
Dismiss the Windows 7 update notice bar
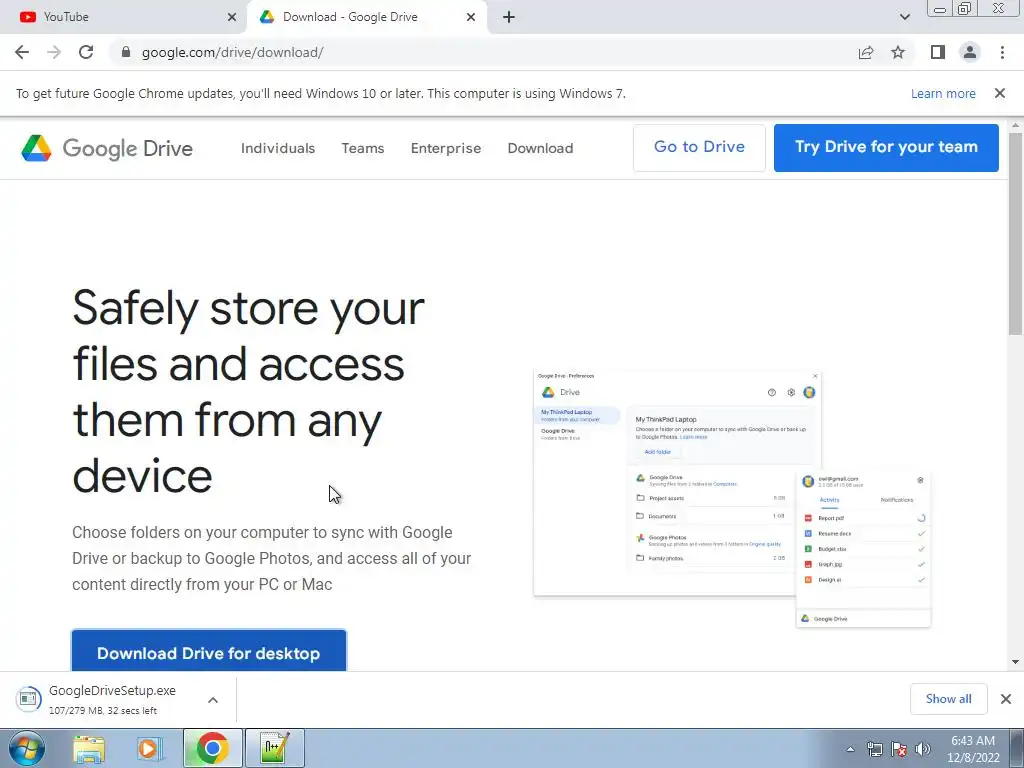coord(1000,93)
